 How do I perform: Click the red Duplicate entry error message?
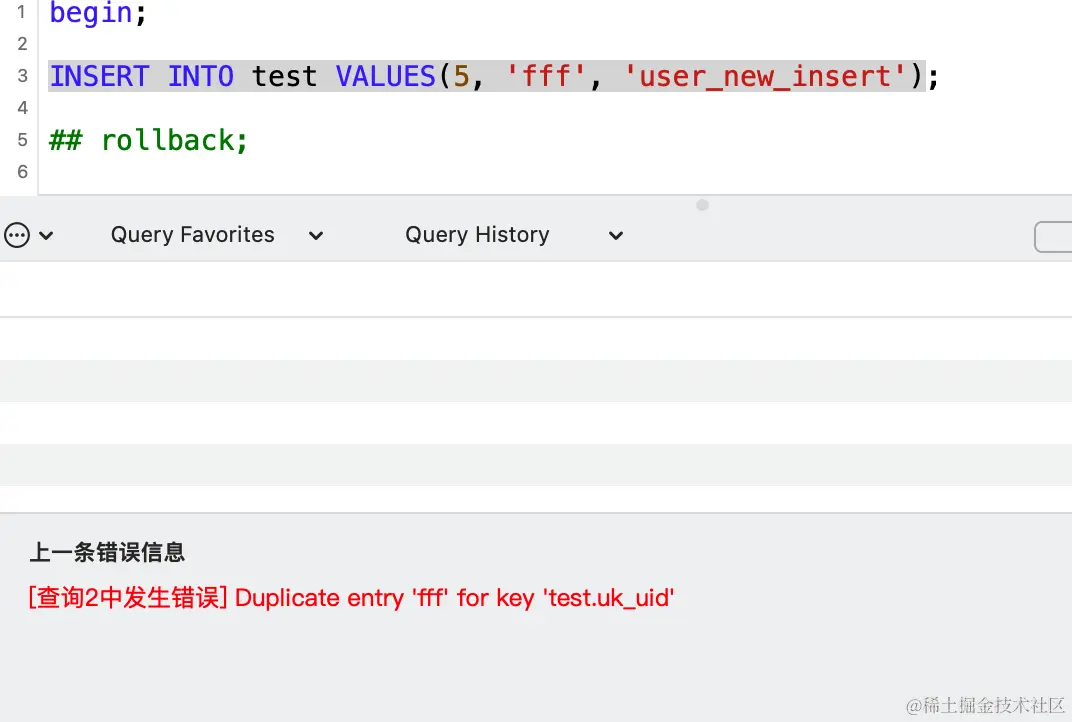click(351, 598)
